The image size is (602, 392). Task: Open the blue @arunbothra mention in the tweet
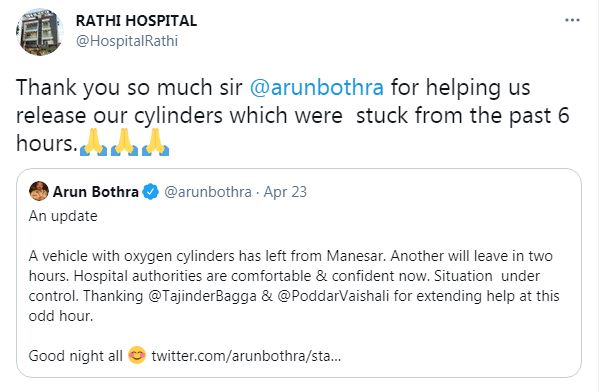317,87
